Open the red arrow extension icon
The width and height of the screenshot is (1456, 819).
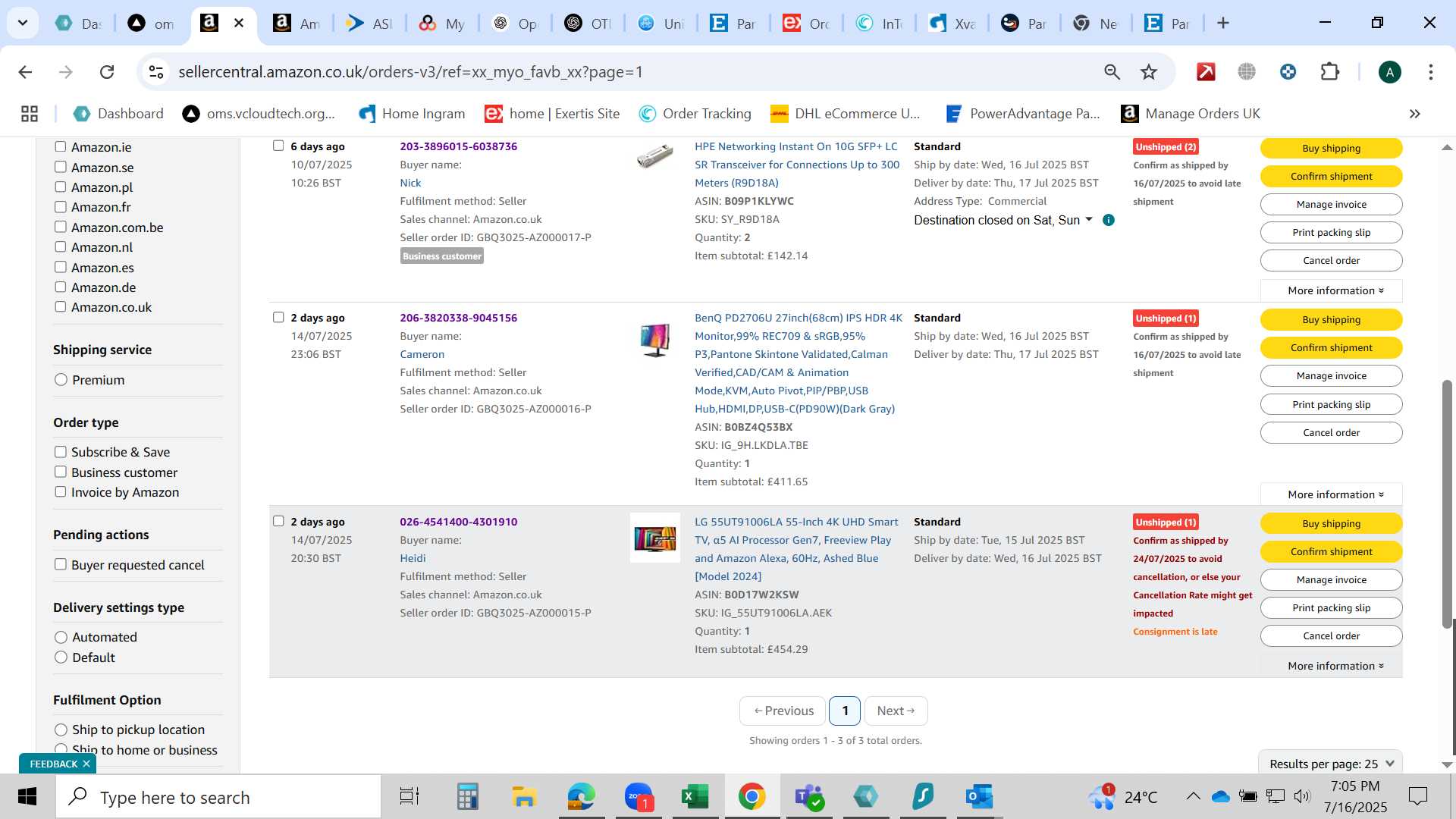pyautogui.click(x=1206, y=72)
